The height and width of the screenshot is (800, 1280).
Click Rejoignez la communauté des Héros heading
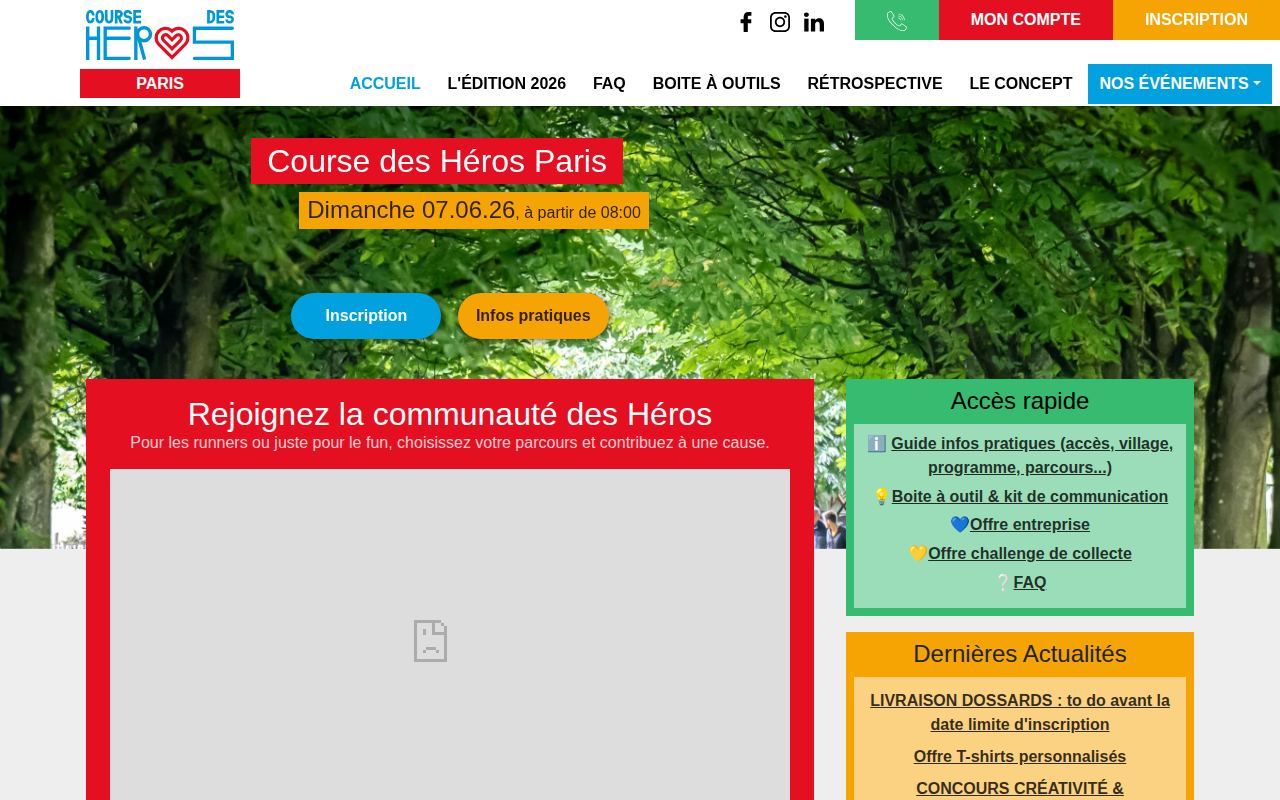click(450, 414)
